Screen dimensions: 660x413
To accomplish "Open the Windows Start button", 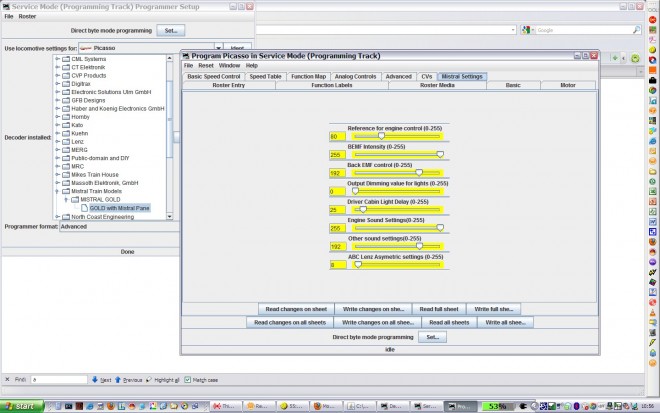I will tap(22, 406).
